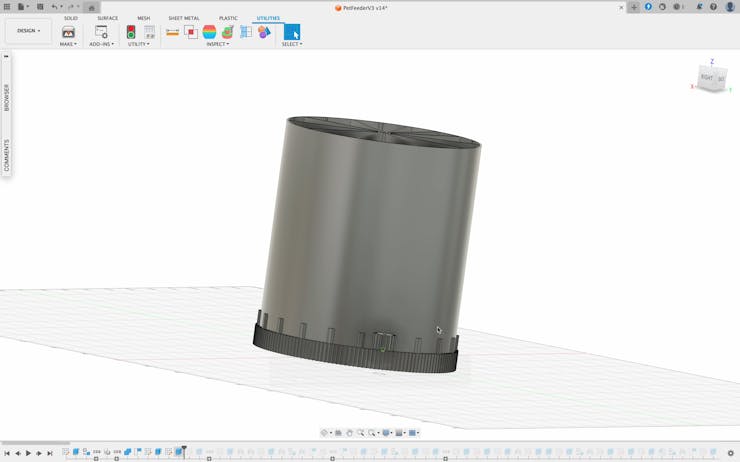Step timeline back one feature

(17, 453)
